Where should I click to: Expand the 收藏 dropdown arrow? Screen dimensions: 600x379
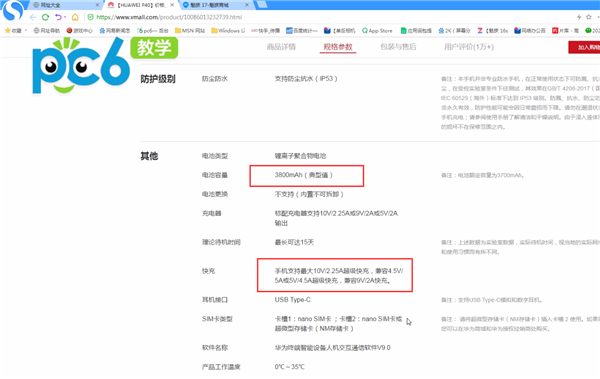(26, 31)
